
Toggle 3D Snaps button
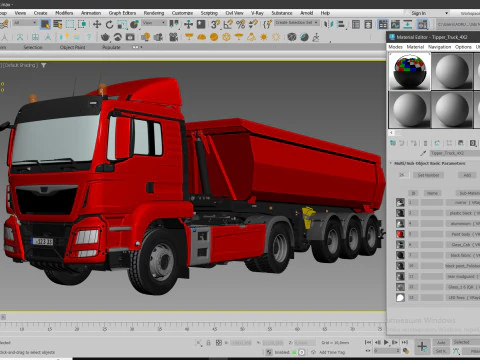(215, 24)
